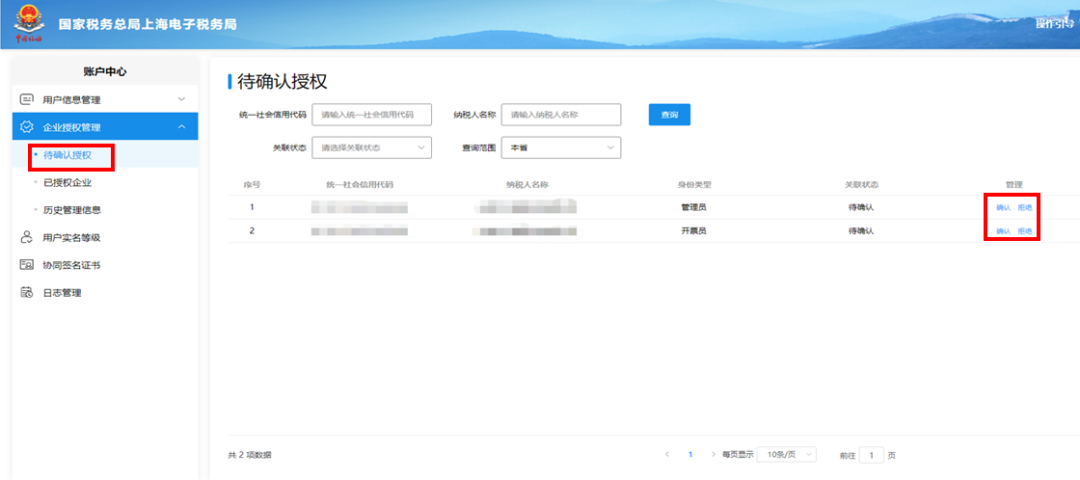This screenshot has height=480, width=1080.
Task: Click the 前往 page number box
Action: pyautogui.click(x=872, y=455)
